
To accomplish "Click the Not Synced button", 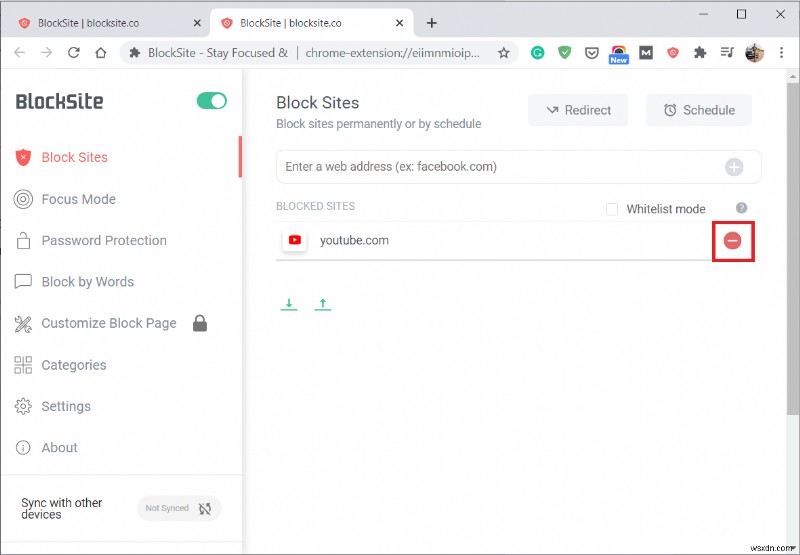I will 179,509.
